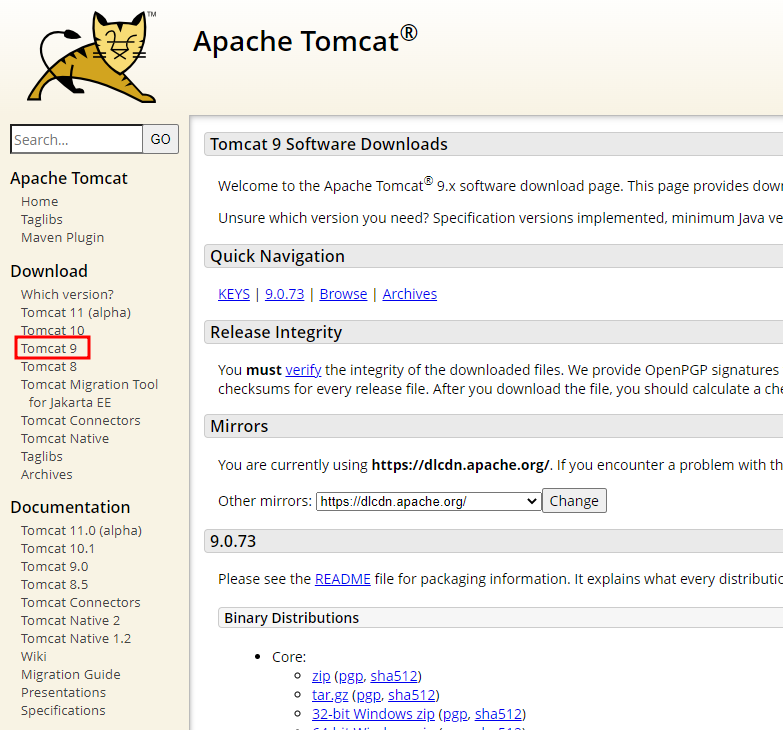Image resolution: width=783 pixels, height=730 pixels.
Task: Open Tomcat Native 2 documentation
Action: tap(70, 620)
